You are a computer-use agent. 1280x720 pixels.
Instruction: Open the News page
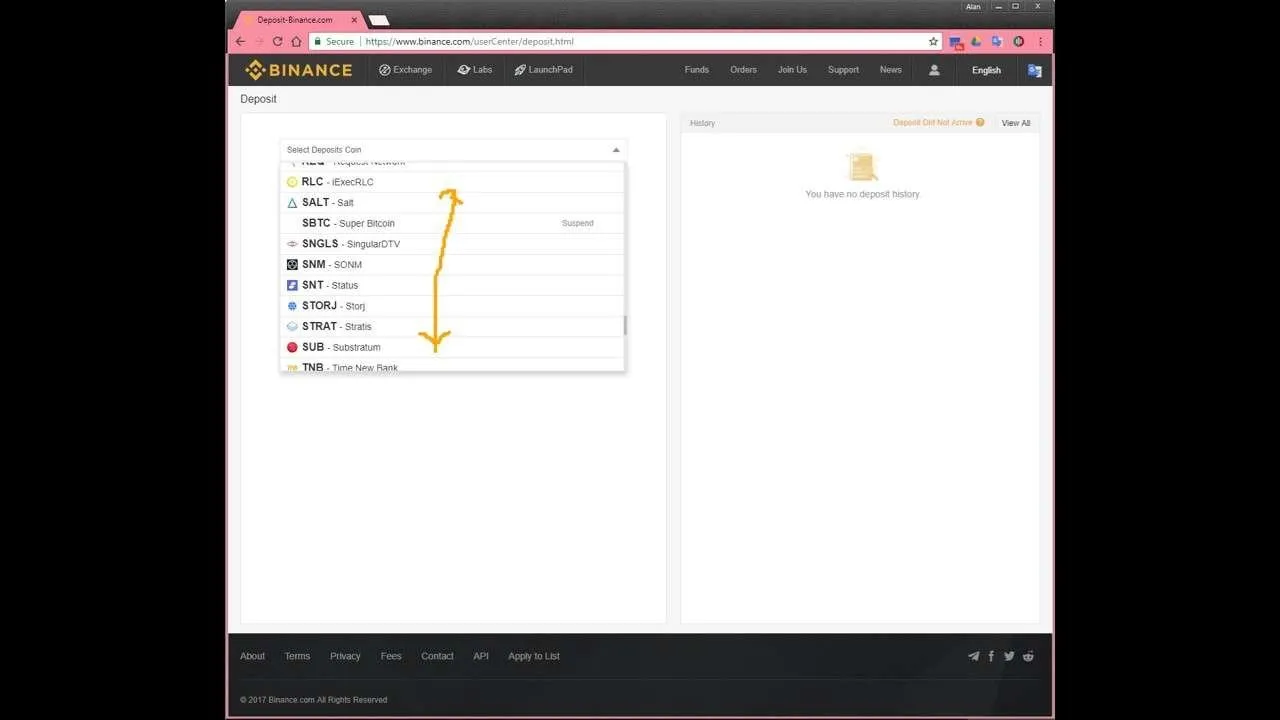click(x=890, y=70)
